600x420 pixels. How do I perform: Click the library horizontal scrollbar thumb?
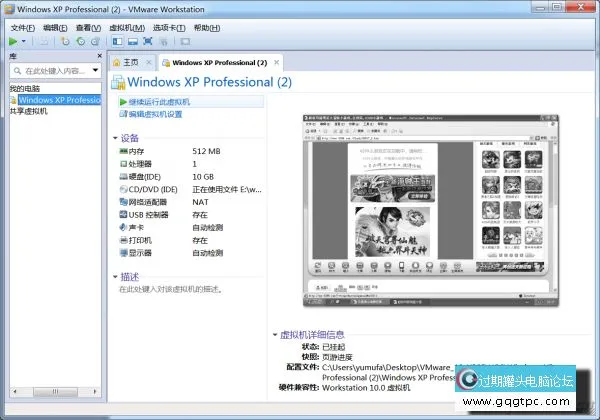point(55,391)
